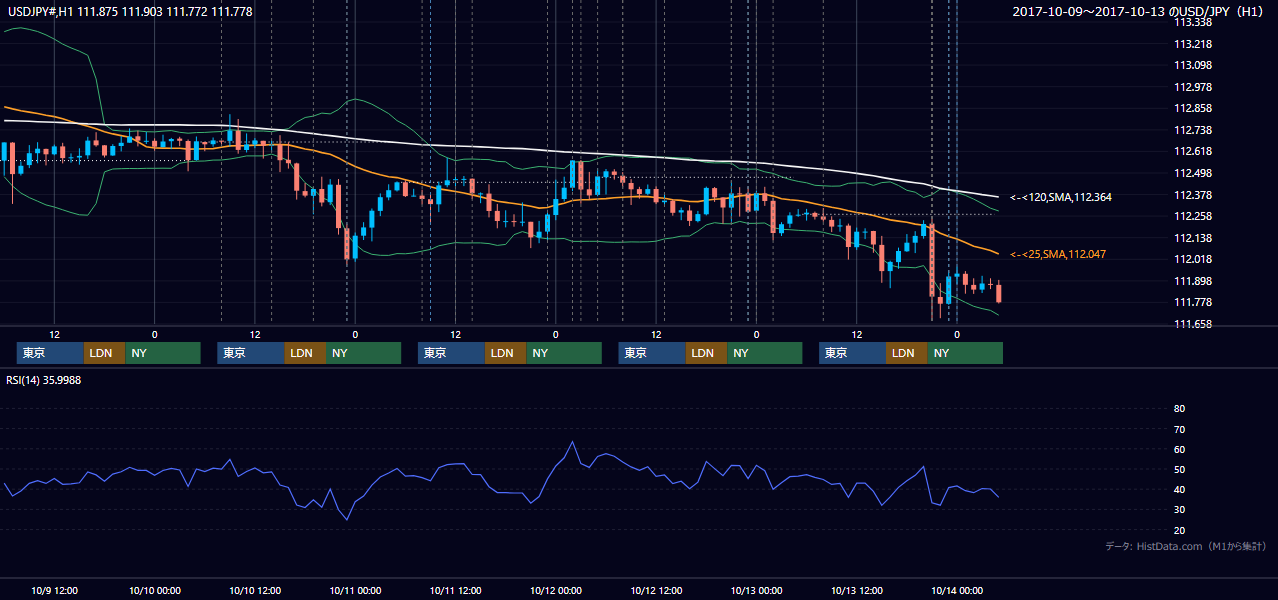Click the RSI scale value 80
1278x600 pixels.
pyautogui.click(x=1179, y=409)
